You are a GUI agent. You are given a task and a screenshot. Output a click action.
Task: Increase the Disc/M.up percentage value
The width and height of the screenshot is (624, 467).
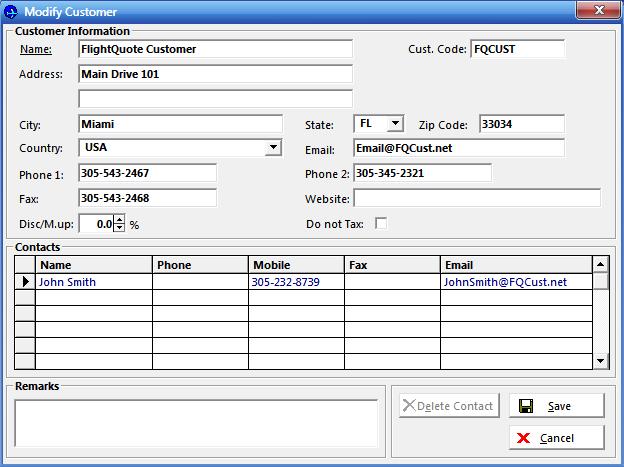pos(120,220)
